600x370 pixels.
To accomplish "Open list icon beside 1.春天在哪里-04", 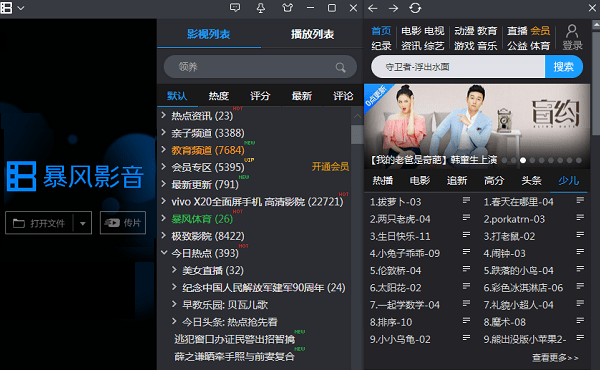I will (x=580, y=200).
